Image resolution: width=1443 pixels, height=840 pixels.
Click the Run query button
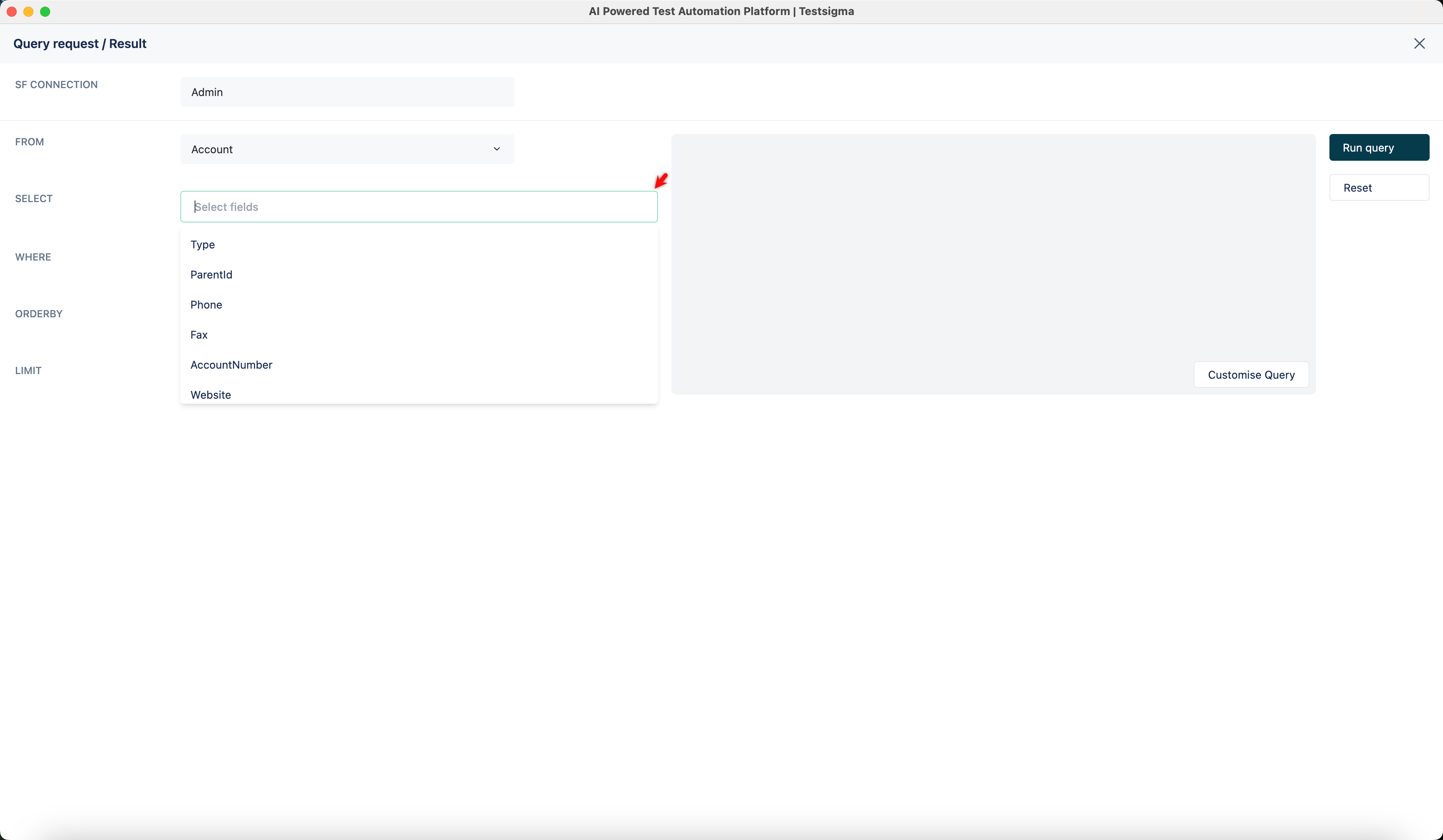point(1379,147)
